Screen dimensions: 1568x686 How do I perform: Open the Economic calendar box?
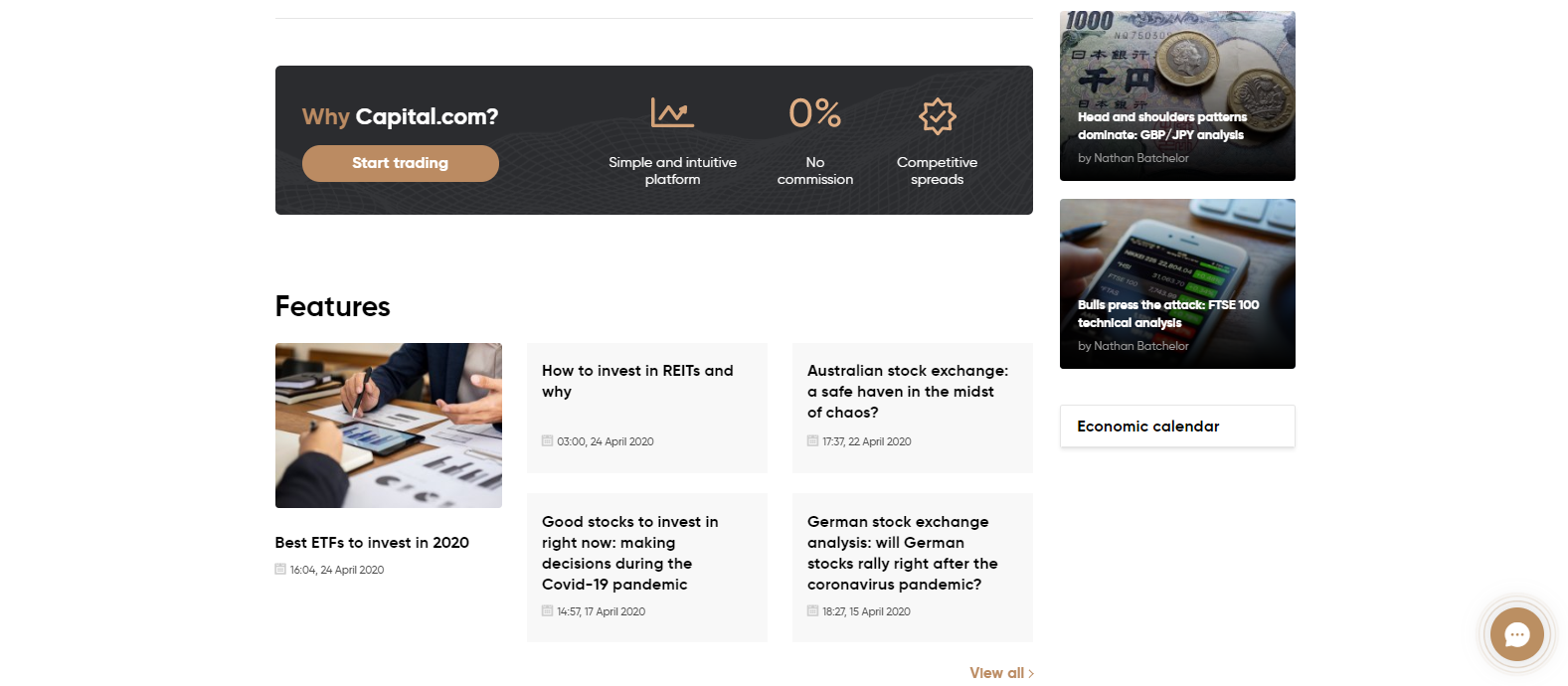click(1177, 426)
